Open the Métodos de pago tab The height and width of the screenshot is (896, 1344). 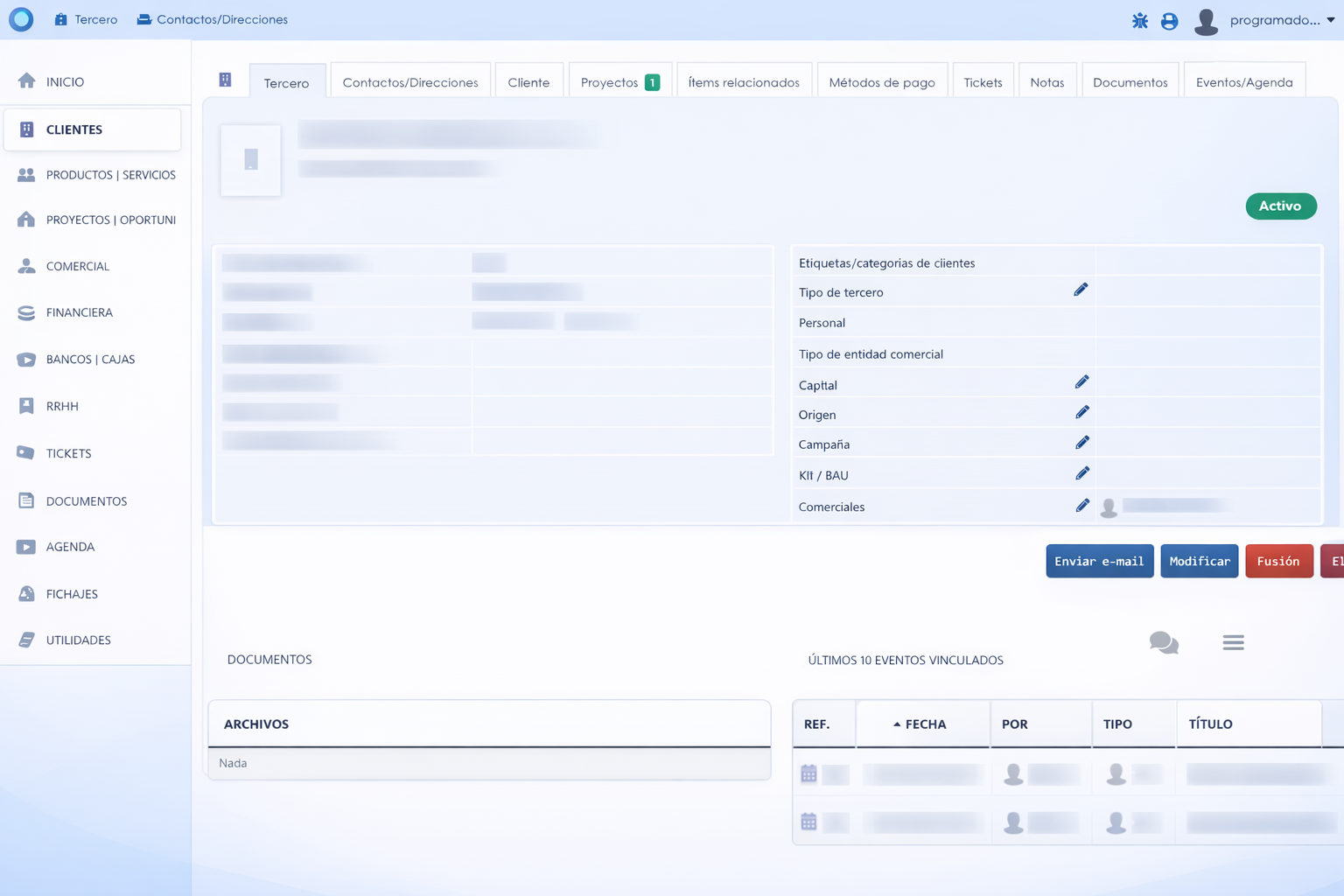pyautogui.click(x=881, y=82)
